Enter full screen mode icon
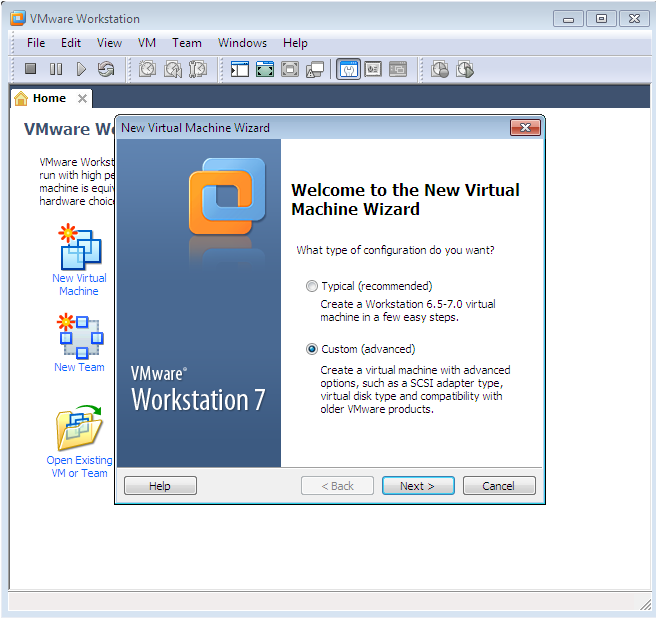This screenshot has height=619, width=657. (x=265, y=69)
